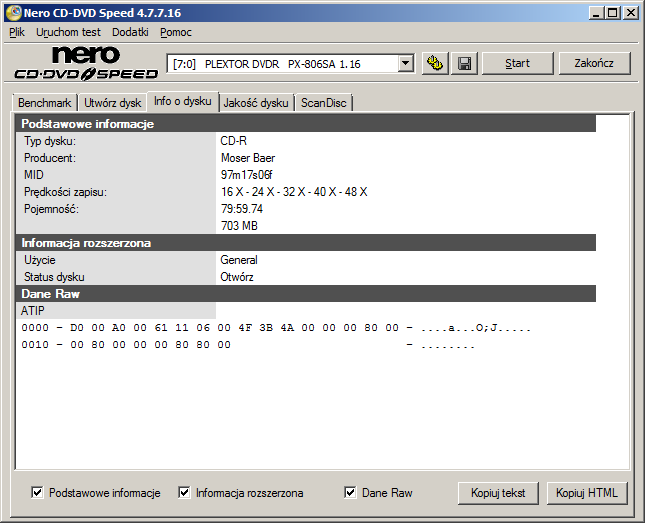Click the Prędkości zapisu label
This screenshot has width=645, height=523.
tap(65, 192)
